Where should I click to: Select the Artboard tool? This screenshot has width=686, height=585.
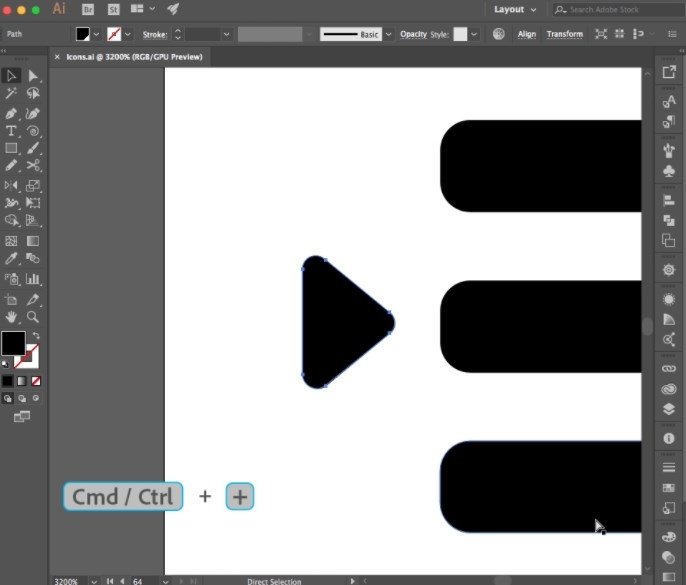coord(11,300)
